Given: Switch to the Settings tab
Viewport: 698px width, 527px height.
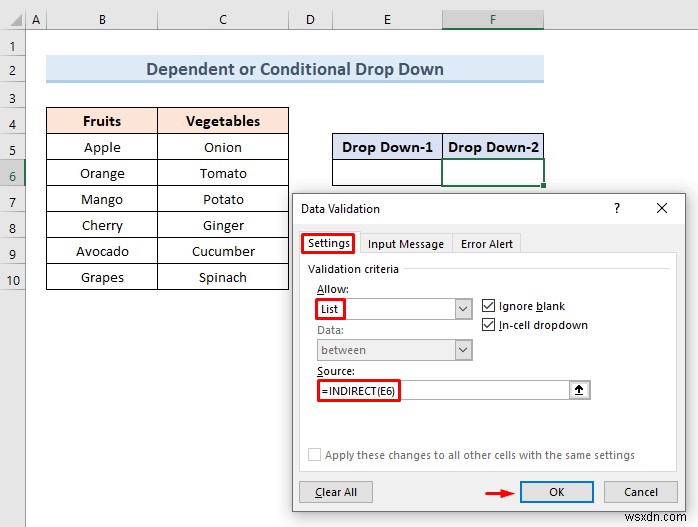Looking at the screenshot, I should (x=329, y=243).
